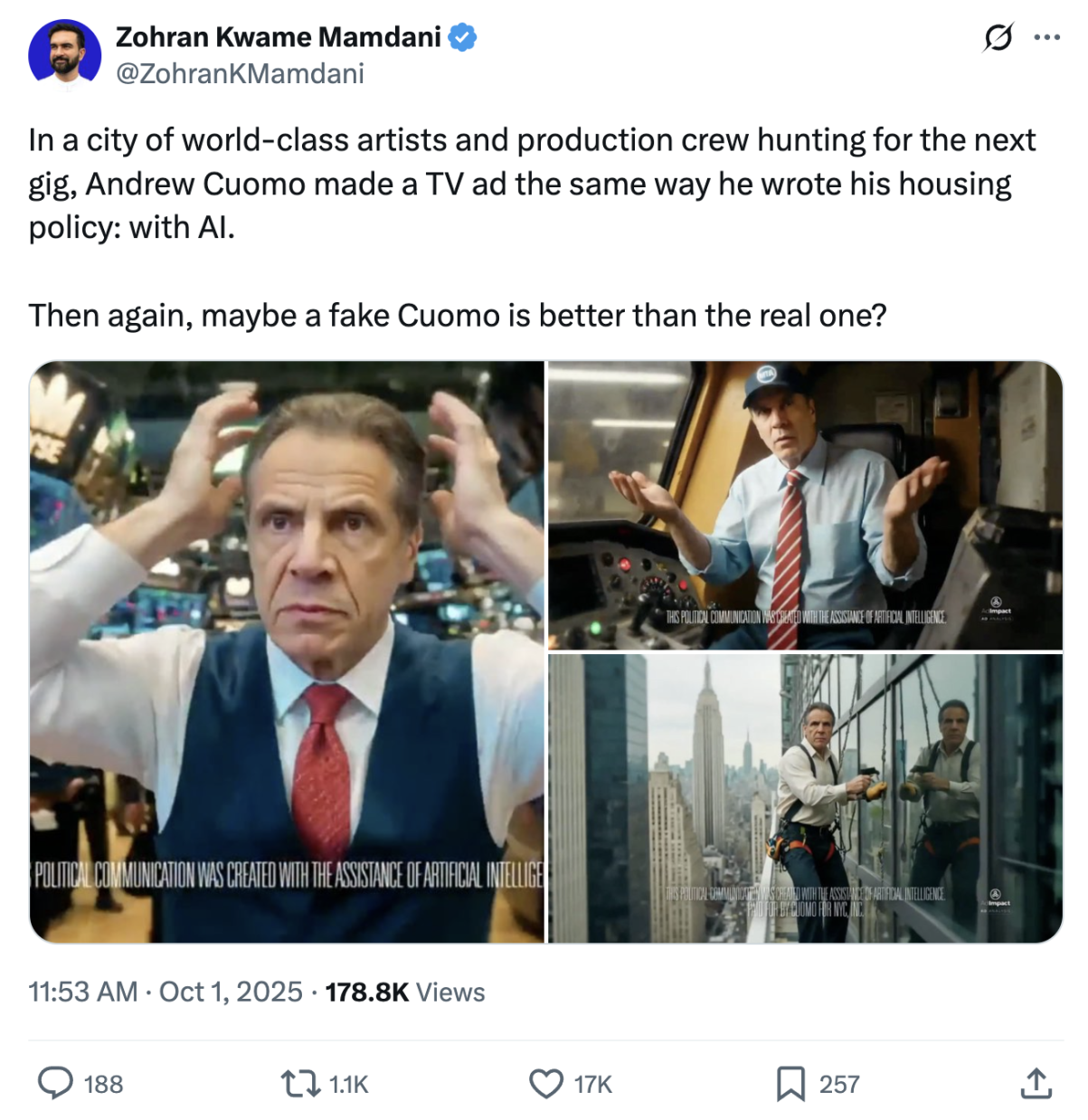Click the 11:53 AM Oct 1, 2025 timestamp
Image resolution: width=1088 pixels, height=1120 pixels.
click(x=166, y=992)
